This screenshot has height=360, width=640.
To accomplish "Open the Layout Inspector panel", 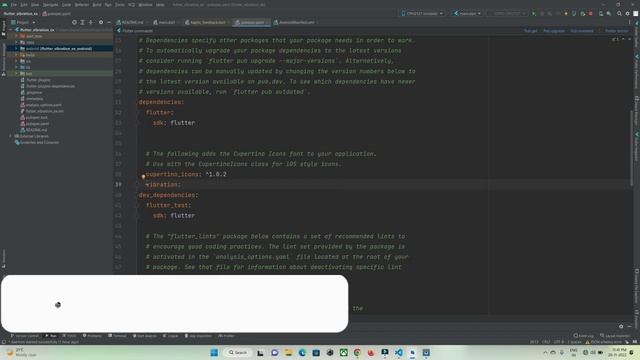I will (x=615, y=336).
